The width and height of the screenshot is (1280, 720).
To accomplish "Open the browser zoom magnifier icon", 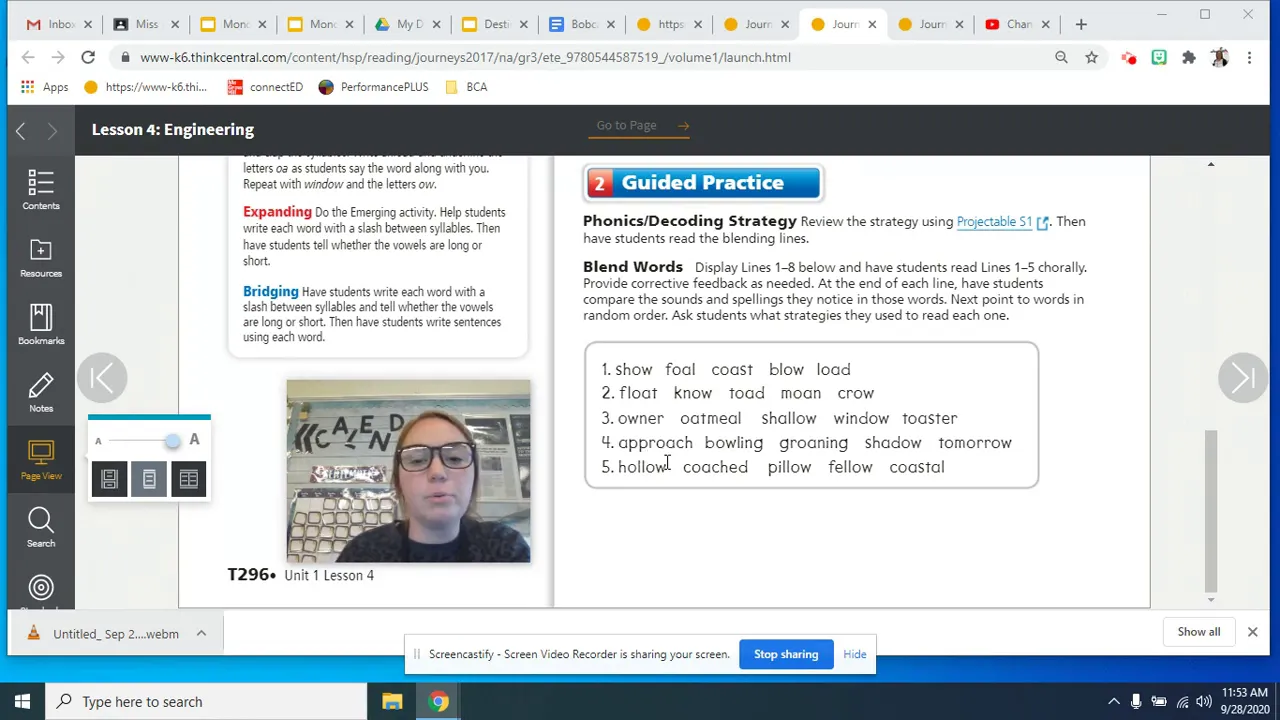I will [1061, 58].
